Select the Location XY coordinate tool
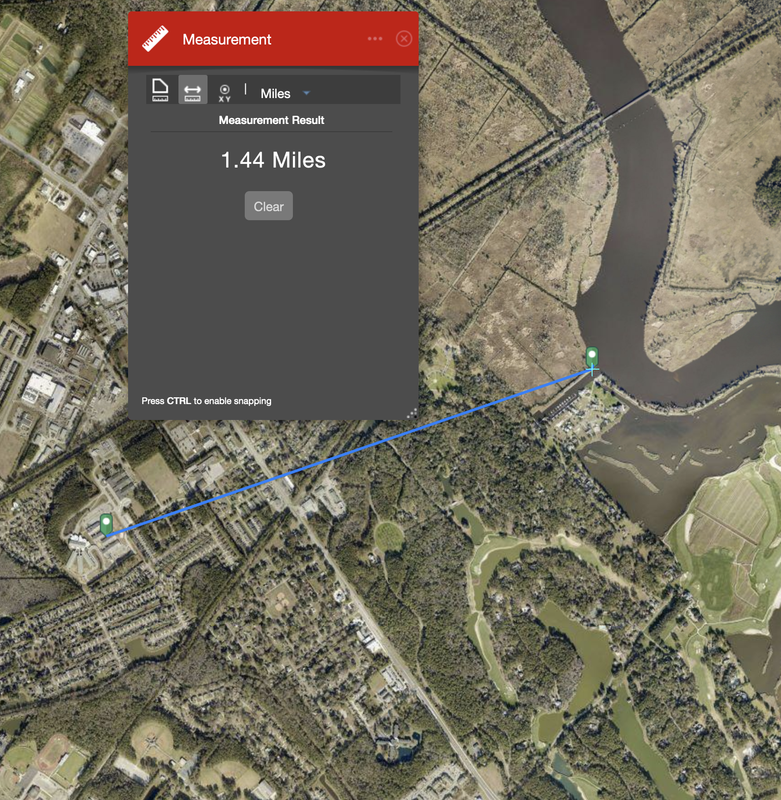781x800 pixels. tap(224, 93)
